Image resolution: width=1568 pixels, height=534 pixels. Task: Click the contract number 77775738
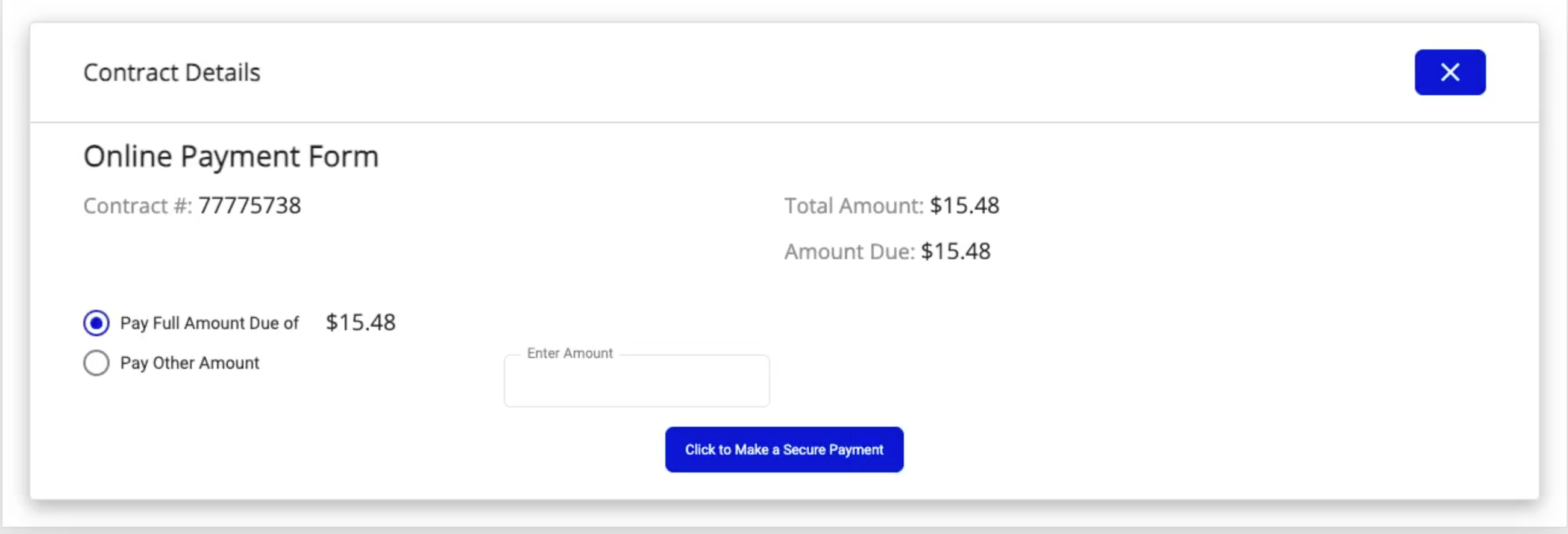pyautogui.click(x=249, y=206)
